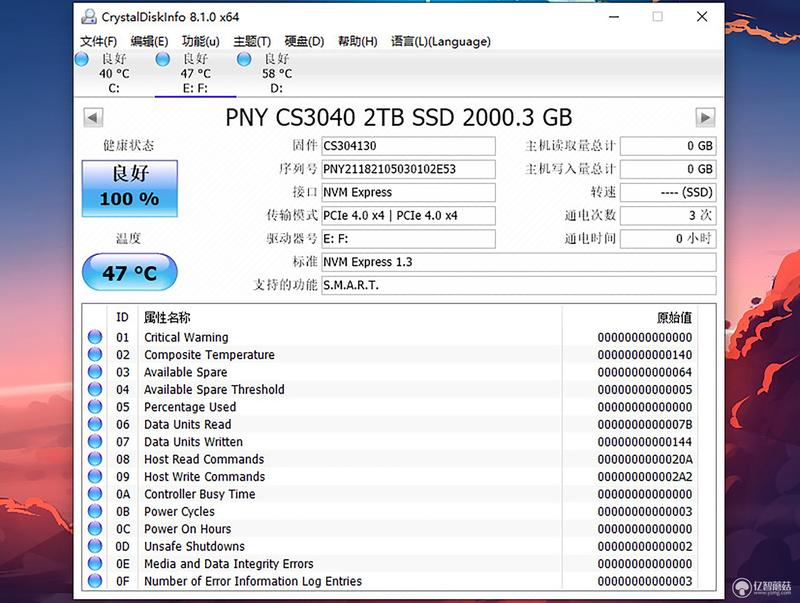Image resolution: width=800 pixels, height=603 pixels.
Task: Click raw value 0000000000020A
Action: (x=645, y=459)
